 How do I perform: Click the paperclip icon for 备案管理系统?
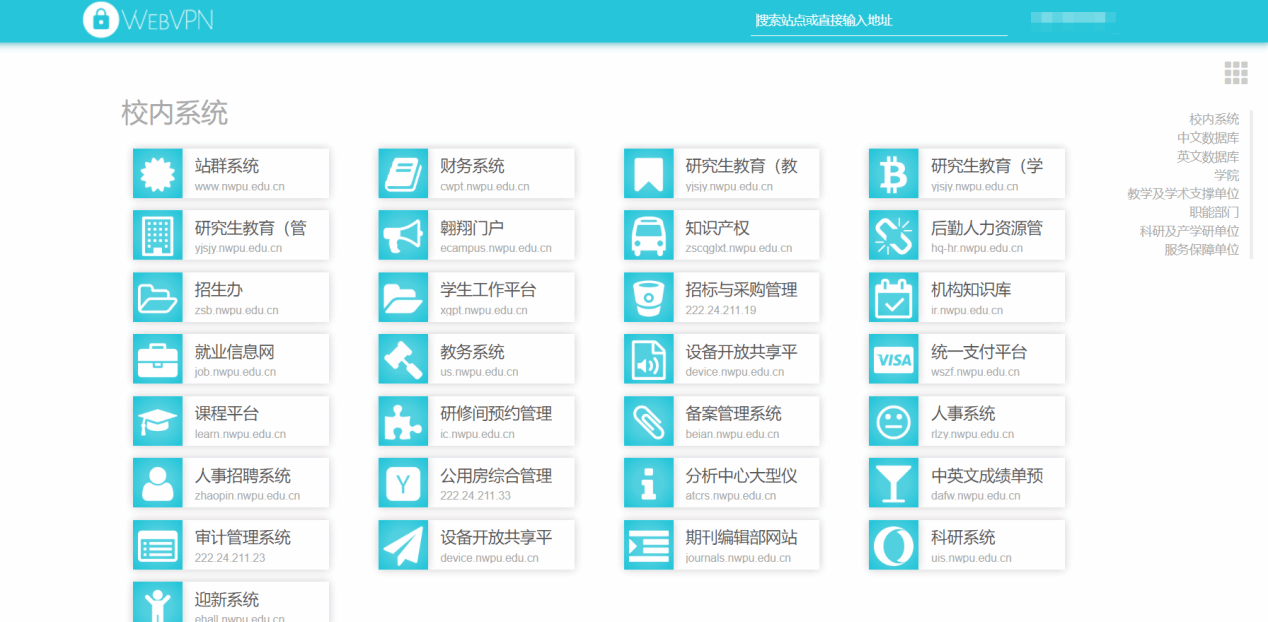point(649,421)
